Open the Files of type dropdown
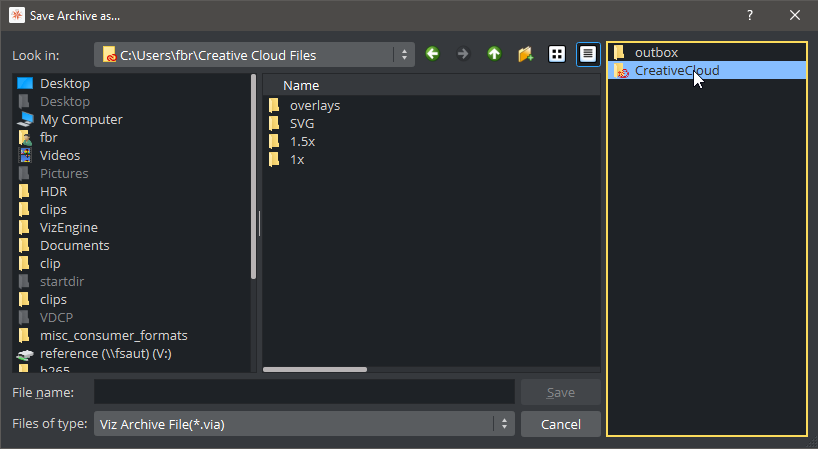 pyautogui.click(x=505, y=424)
